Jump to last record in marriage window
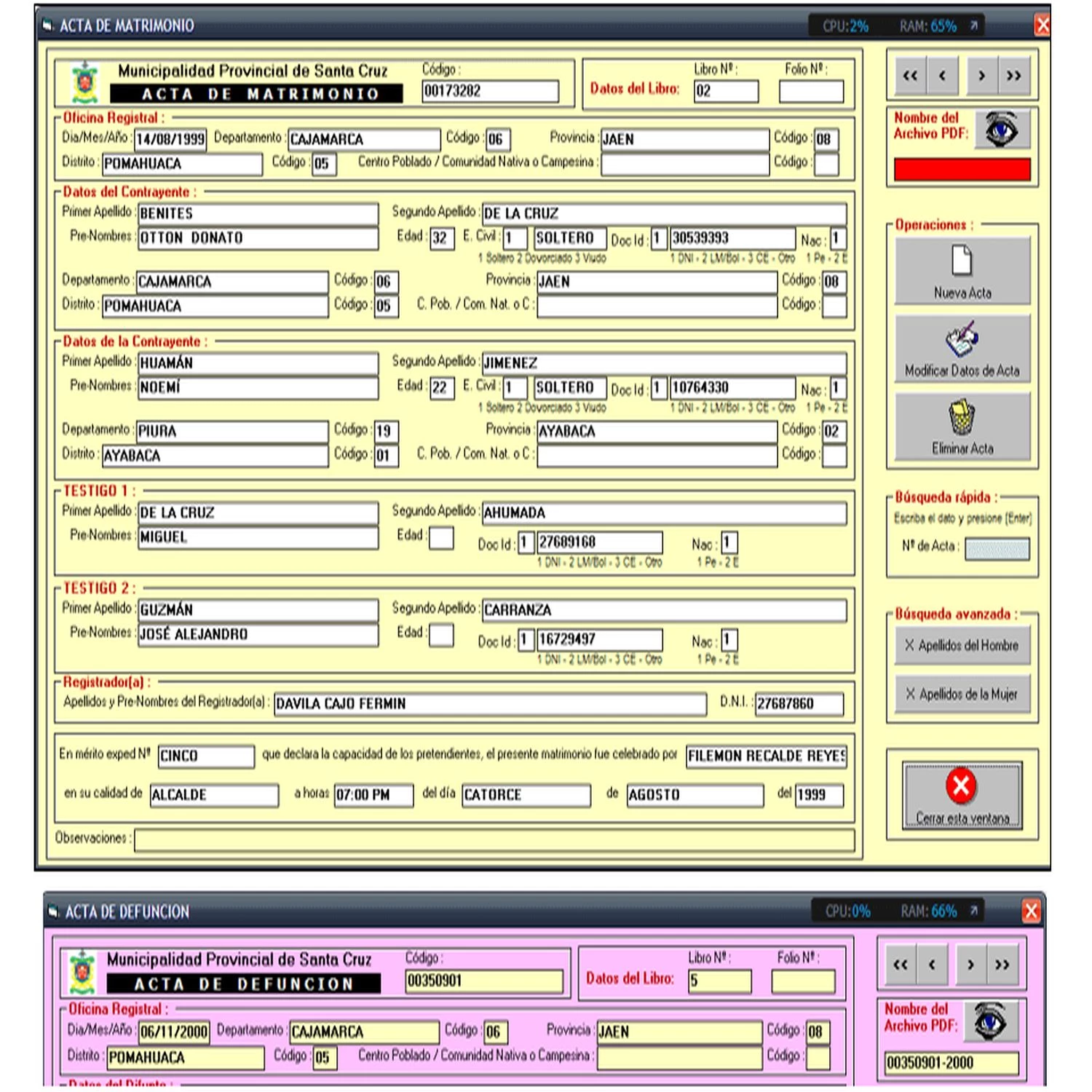 (1014, 76)
